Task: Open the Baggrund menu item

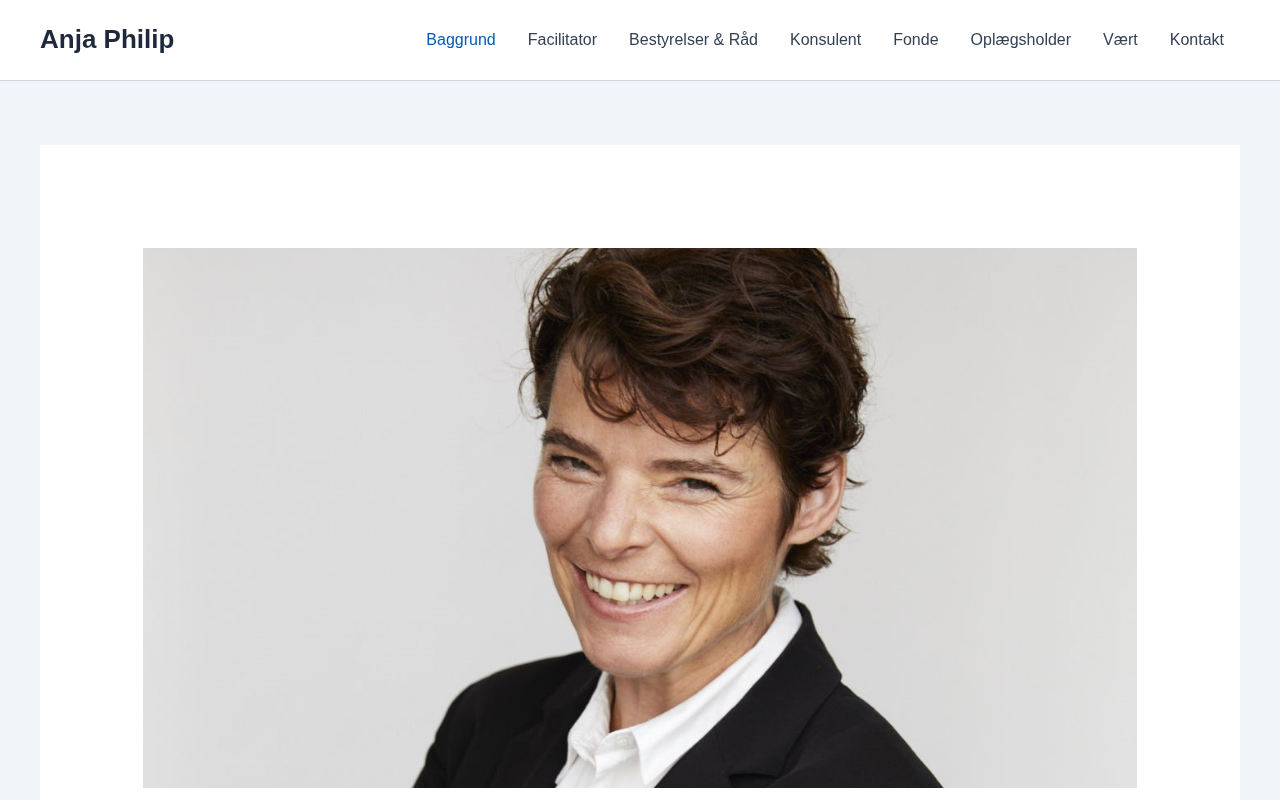Action: pyautogui.click(x=461, y=40)
